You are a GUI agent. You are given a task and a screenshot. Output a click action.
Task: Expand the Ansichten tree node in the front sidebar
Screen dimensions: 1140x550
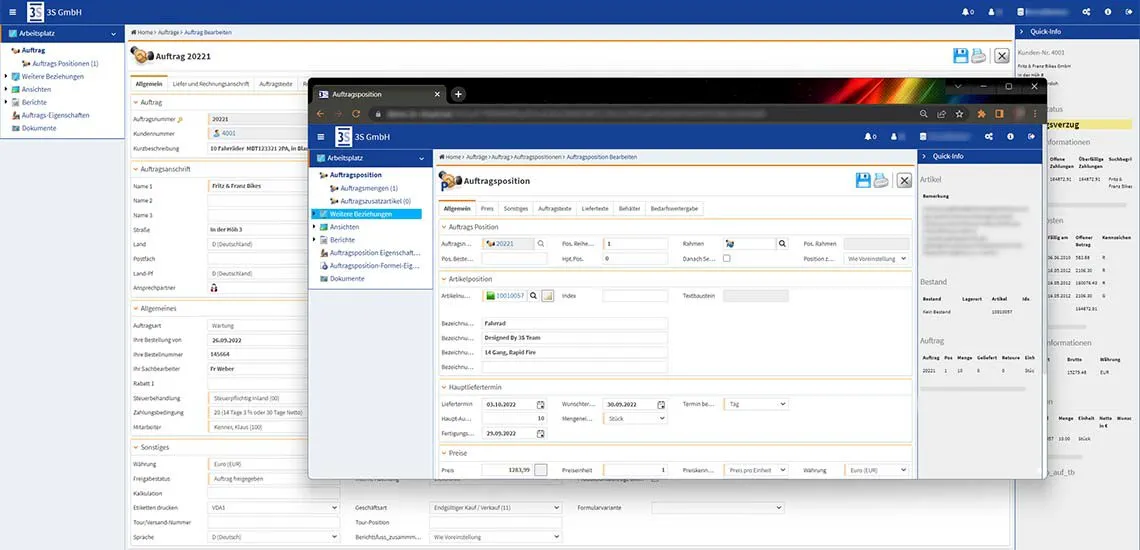(x=315, y=227)
